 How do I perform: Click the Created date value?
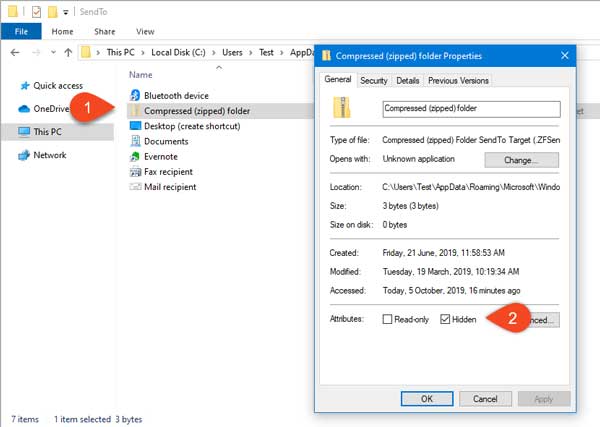click(x=443, y=253)
